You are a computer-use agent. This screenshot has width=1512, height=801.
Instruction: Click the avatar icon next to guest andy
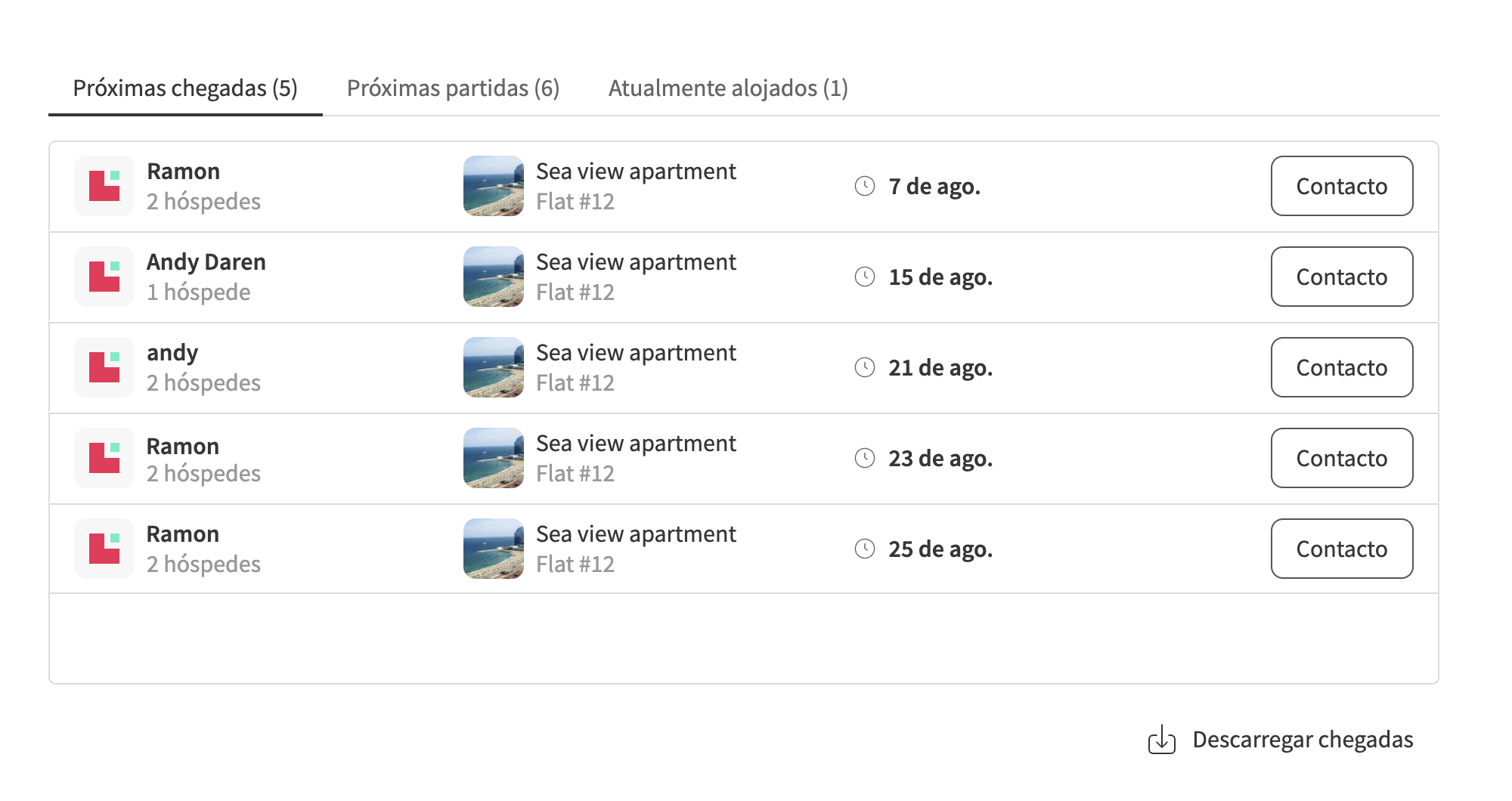point(104,367)
